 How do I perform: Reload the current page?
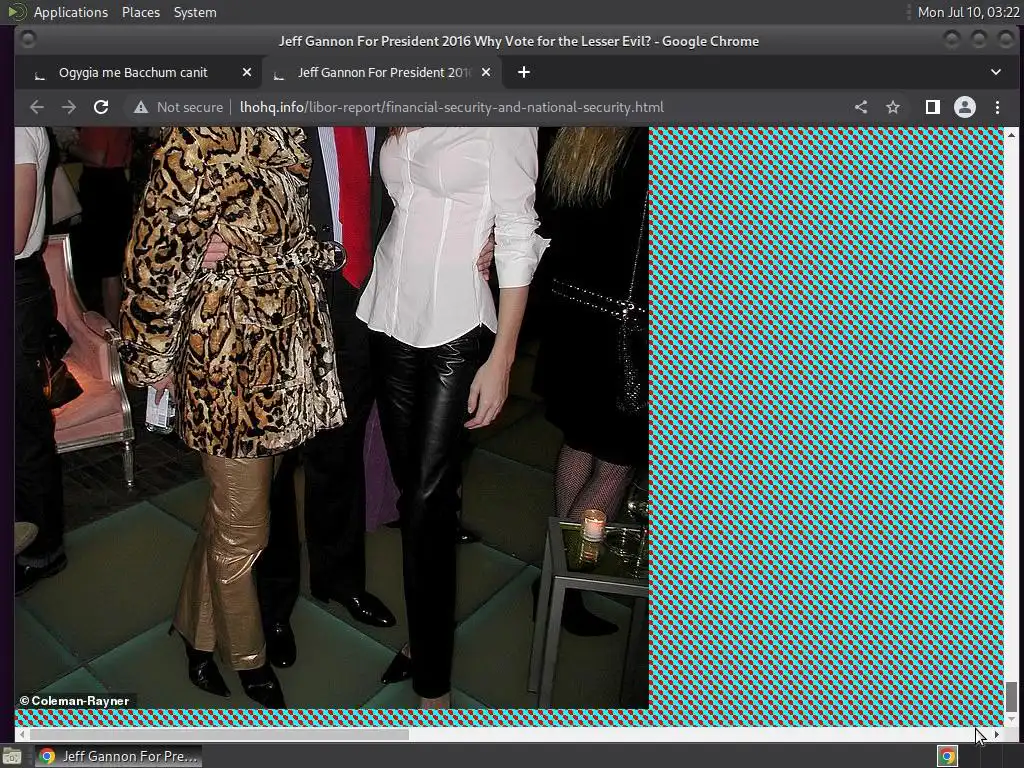tap(101, 107)
